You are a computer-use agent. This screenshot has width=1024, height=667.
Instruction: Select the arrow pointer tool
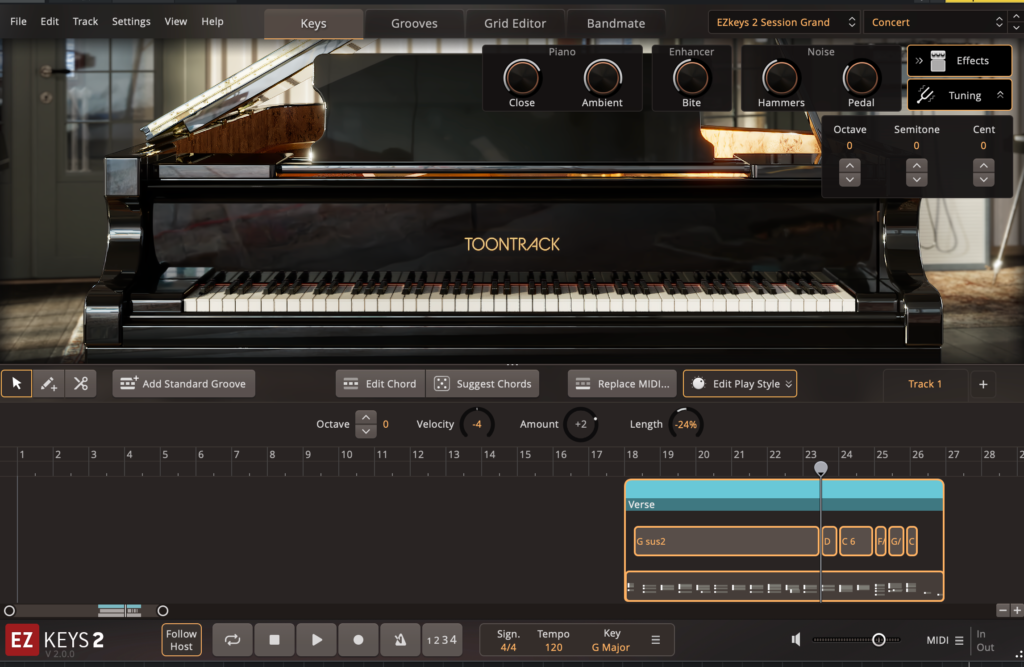[x=15, y=383]
